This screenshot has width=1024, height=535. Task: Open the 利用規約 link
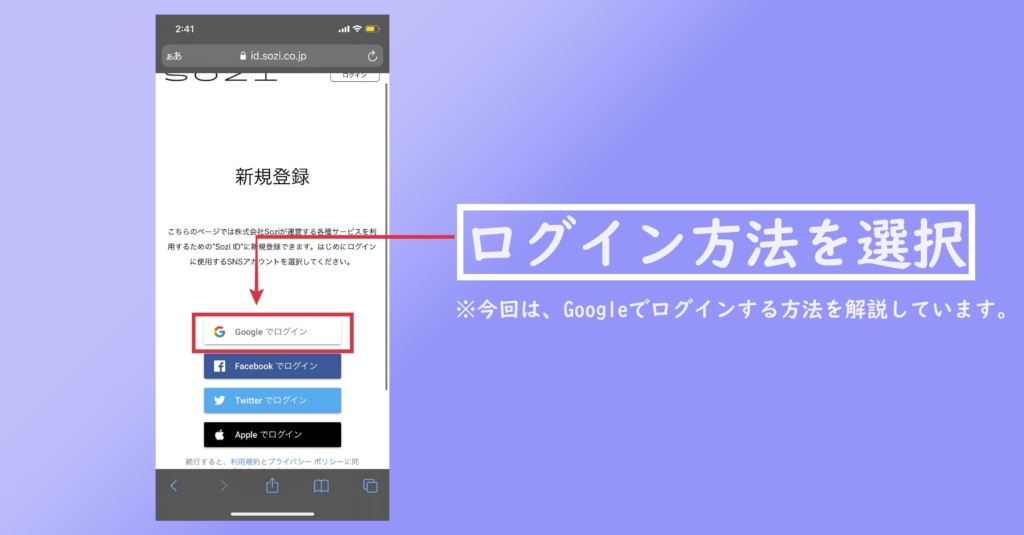245,462
